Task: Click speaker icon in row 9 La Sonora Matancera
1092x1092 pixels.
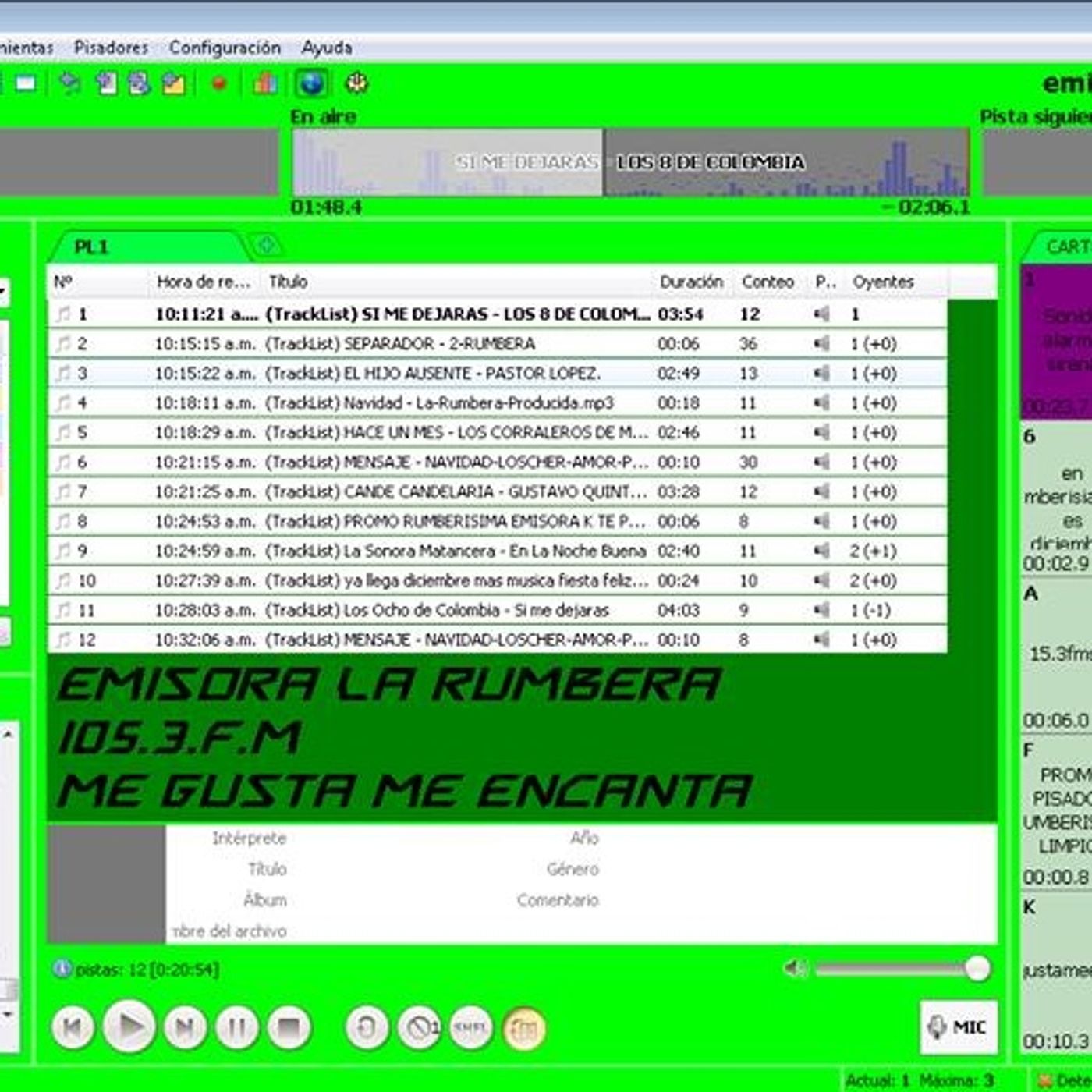Action: click(822, 551)
